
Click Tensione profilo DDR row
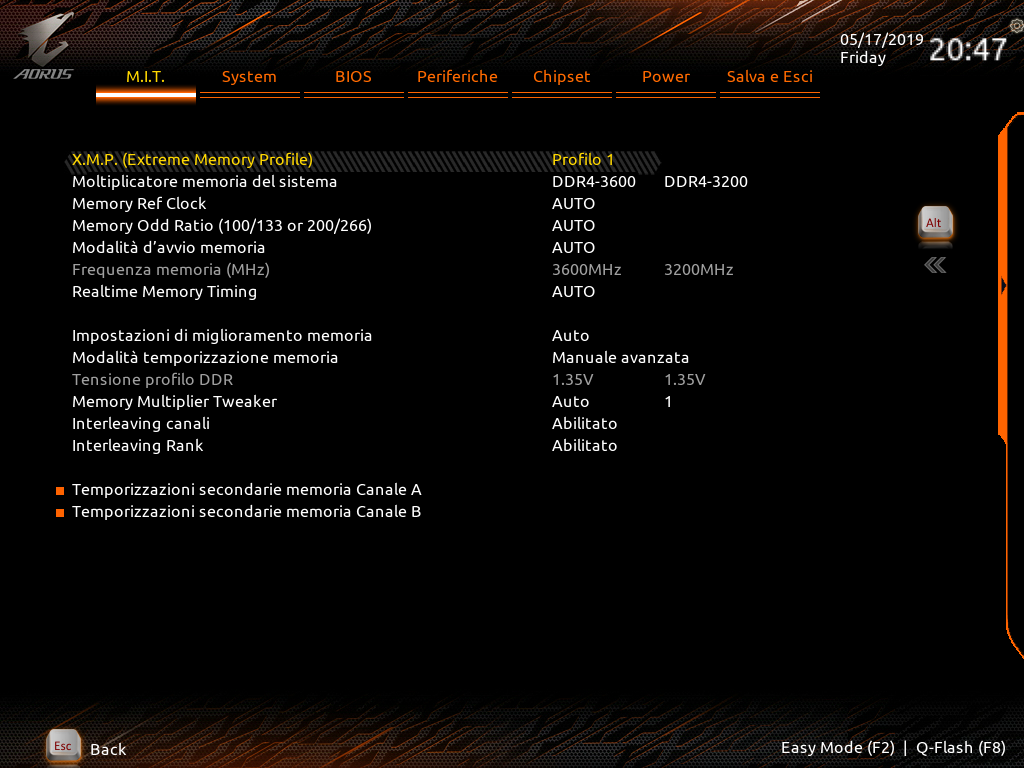389,379
